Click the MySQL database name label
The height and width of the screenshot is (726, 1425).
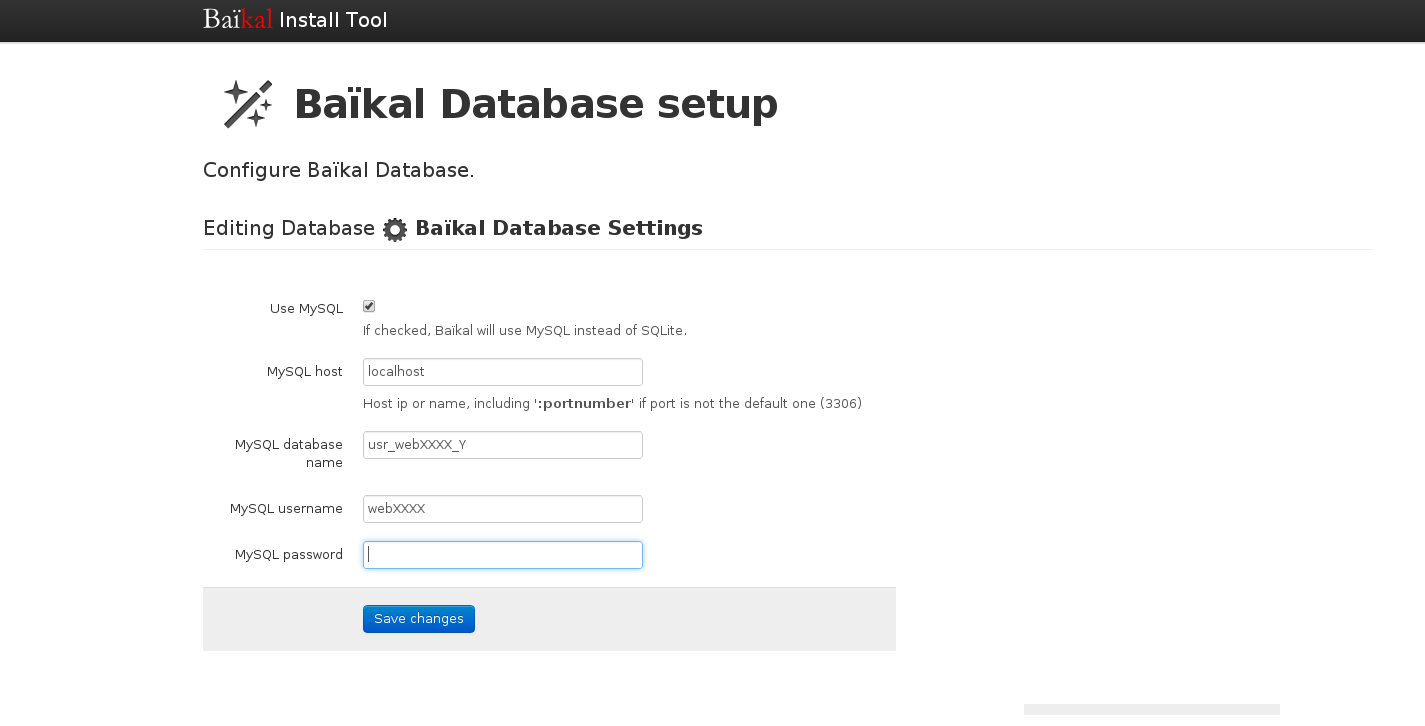click(289, 454)
